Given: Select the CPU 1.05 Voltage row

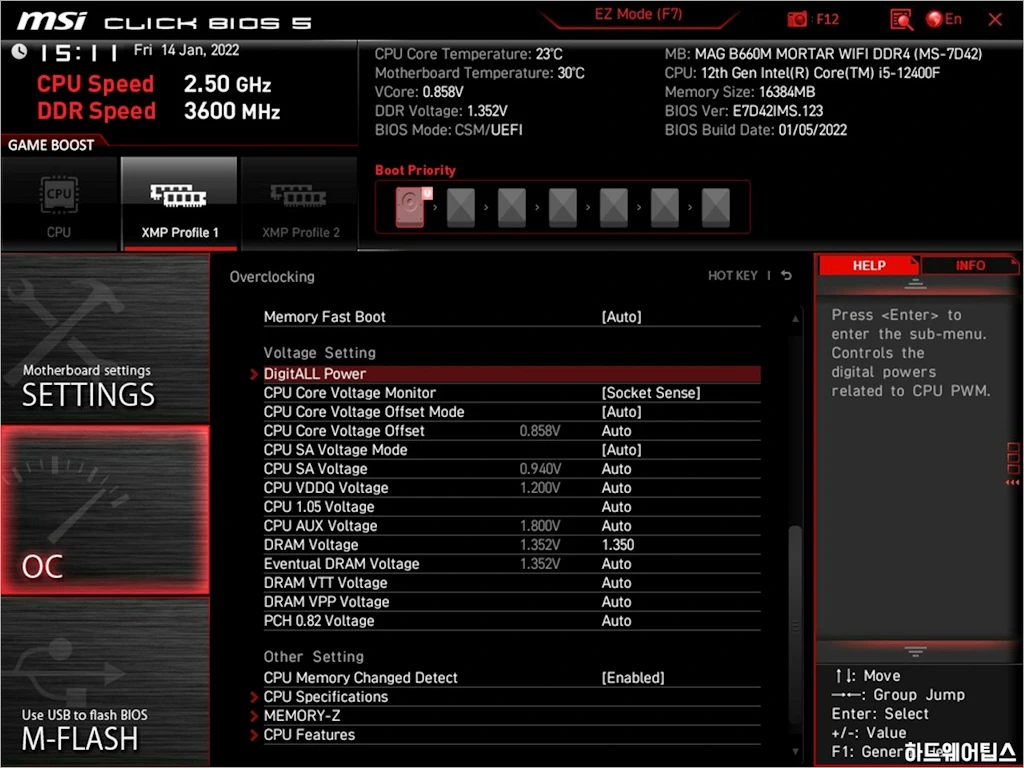Looking at the screenshot, I should tap(512, 507).
